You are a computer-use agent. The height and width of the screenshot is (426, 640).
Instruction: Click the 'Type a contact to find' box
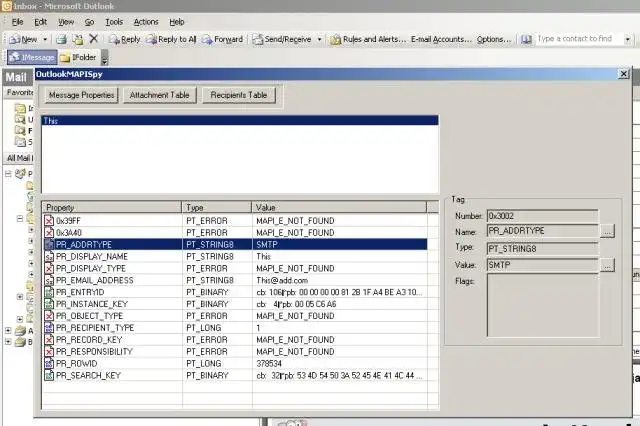[579, 39]
